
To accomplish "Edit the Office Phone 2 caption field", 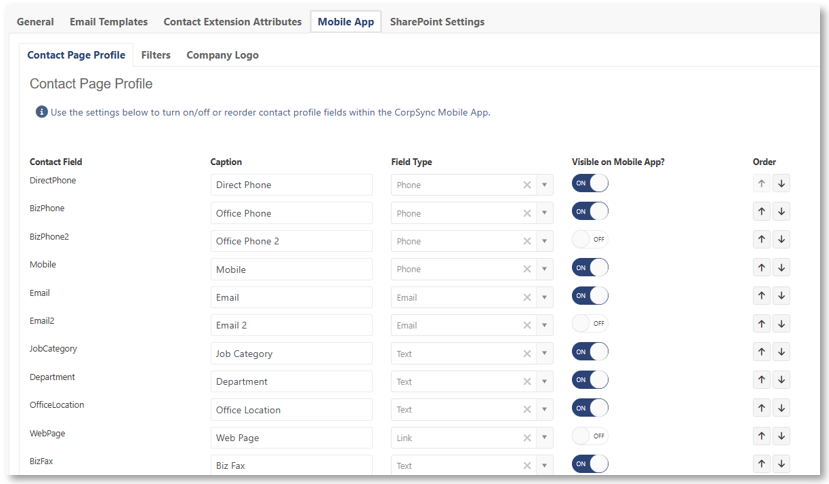I will coord(291,241).
